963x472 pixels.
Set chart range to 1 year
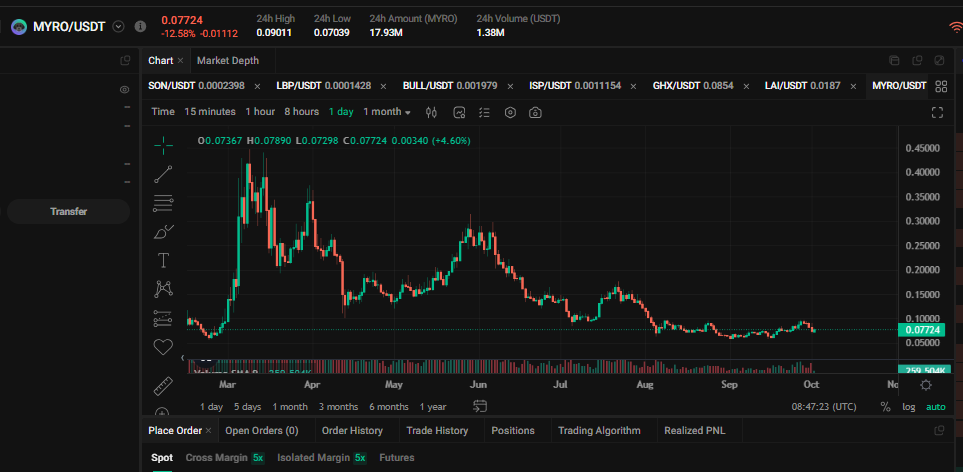pos(433,406)
